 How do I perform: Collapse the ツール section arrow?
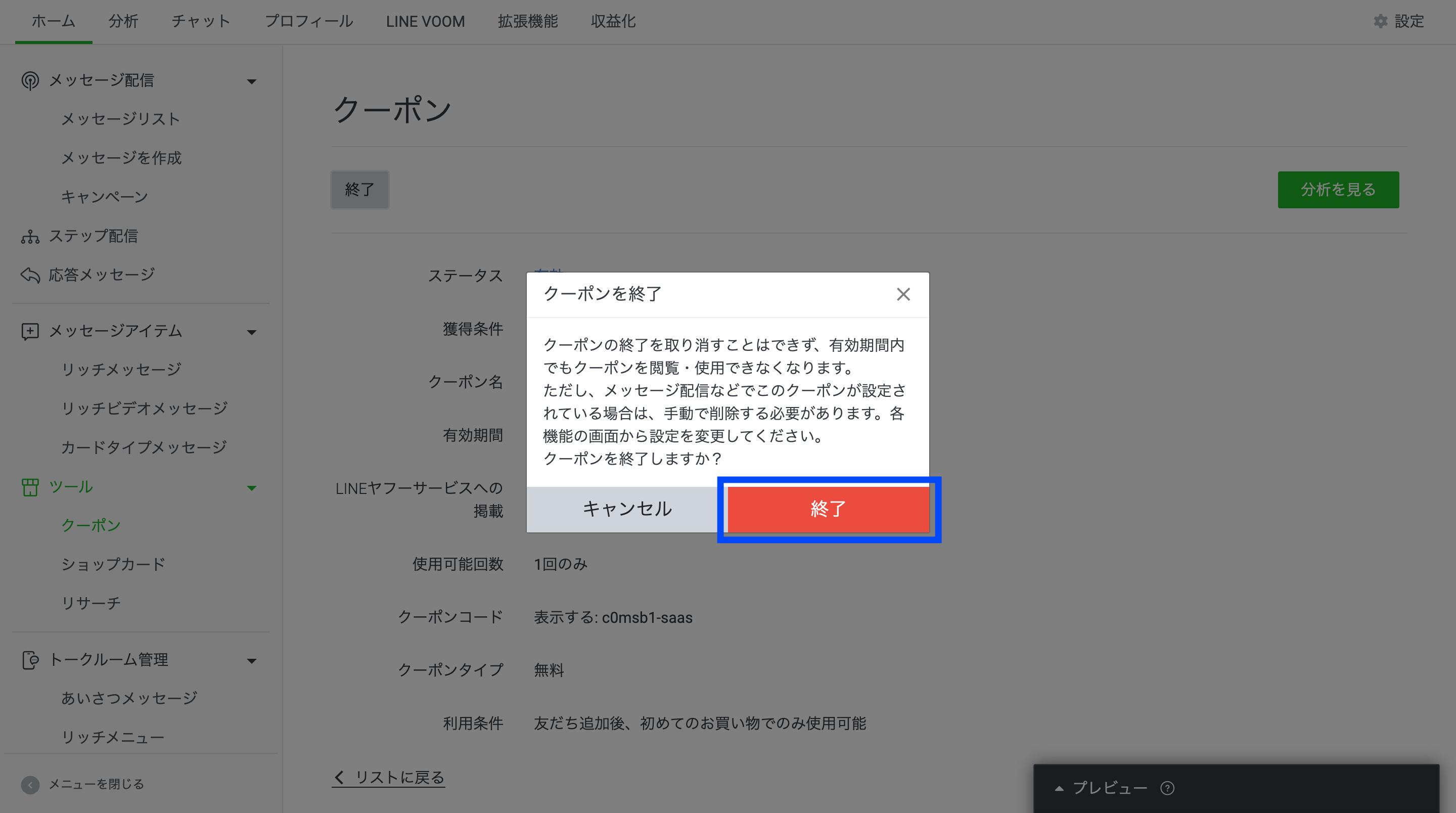tap(252, 487)
